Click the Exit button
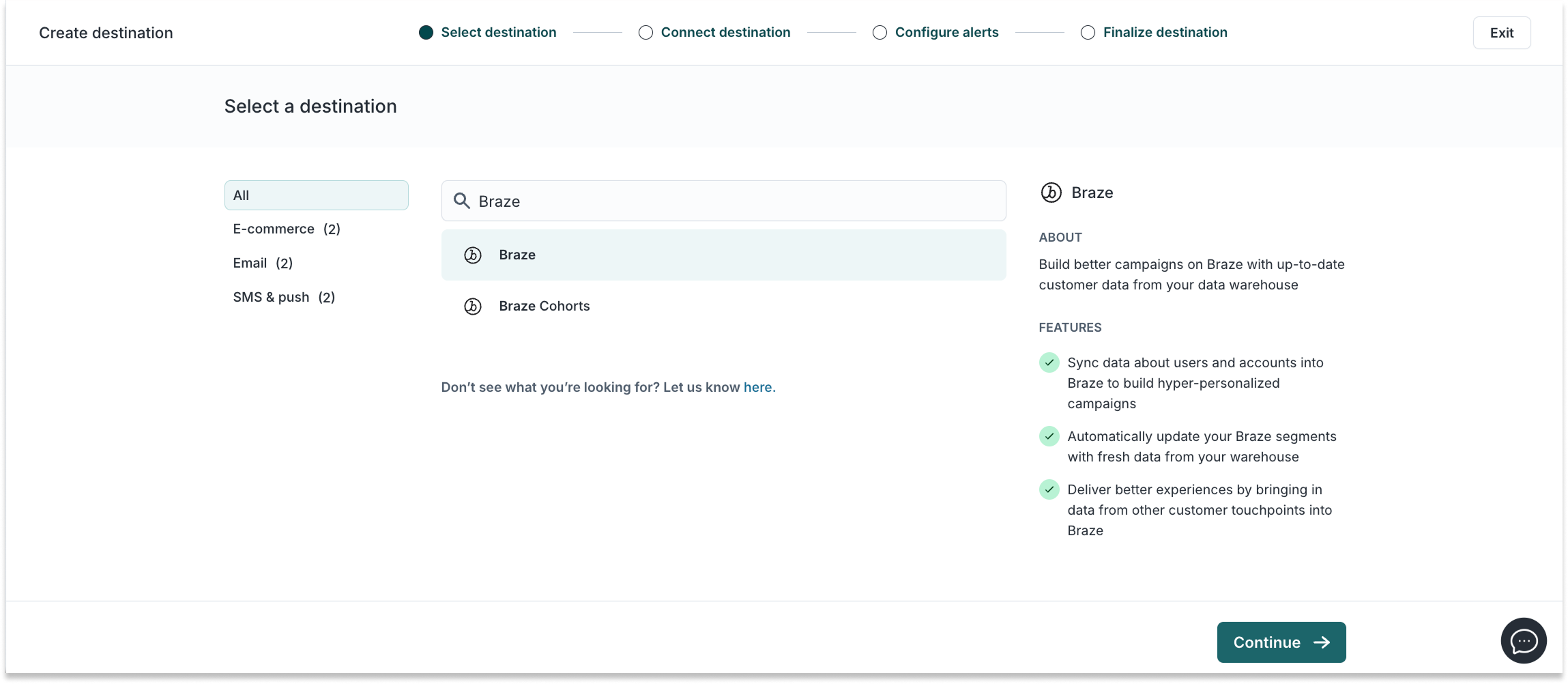Viewport: 1568px width, 684px height. (x=1501, y=33)
